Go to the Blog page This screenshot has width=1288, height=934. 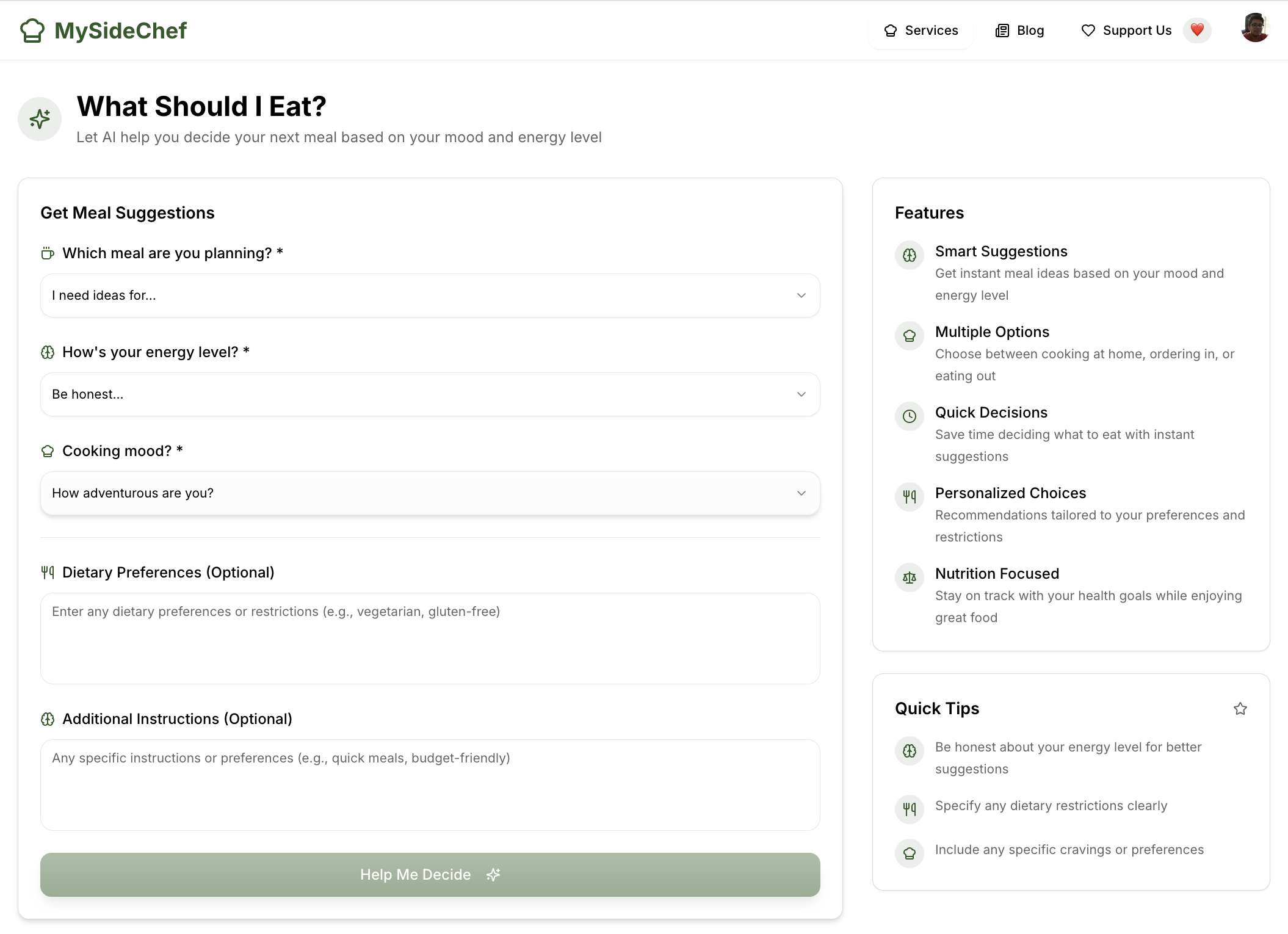click(1020, 31)
